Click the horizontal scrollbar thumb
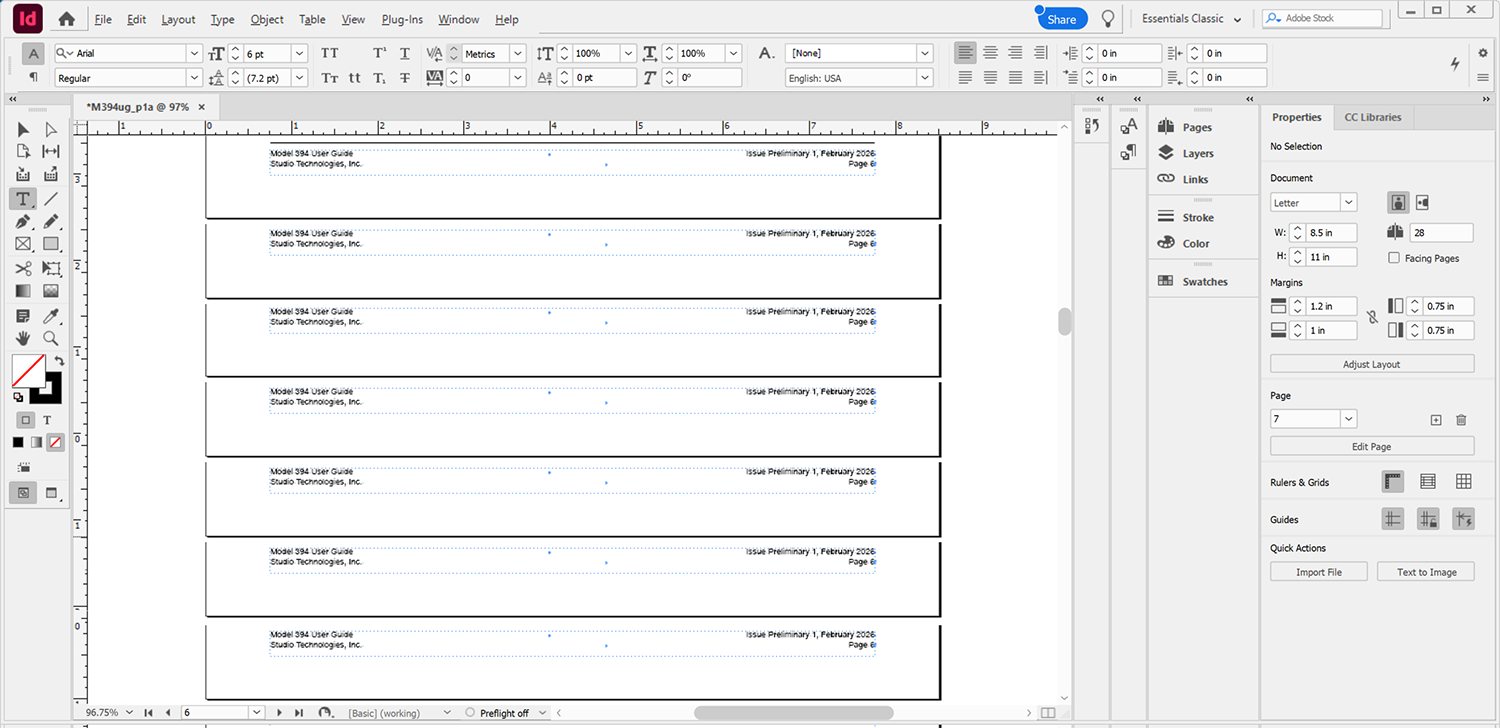Image resolution: width=1500 pixels, height=728 pixels. pos(793,713)
